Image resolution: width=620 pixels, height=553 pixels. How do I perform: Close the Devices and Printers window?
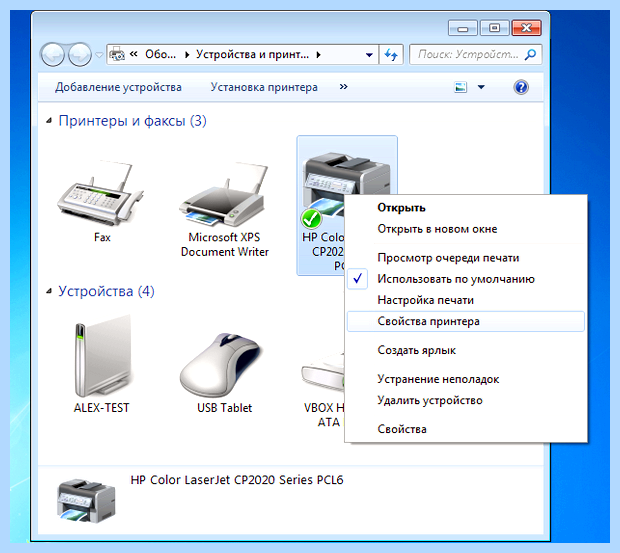click(x=526, y=28)
